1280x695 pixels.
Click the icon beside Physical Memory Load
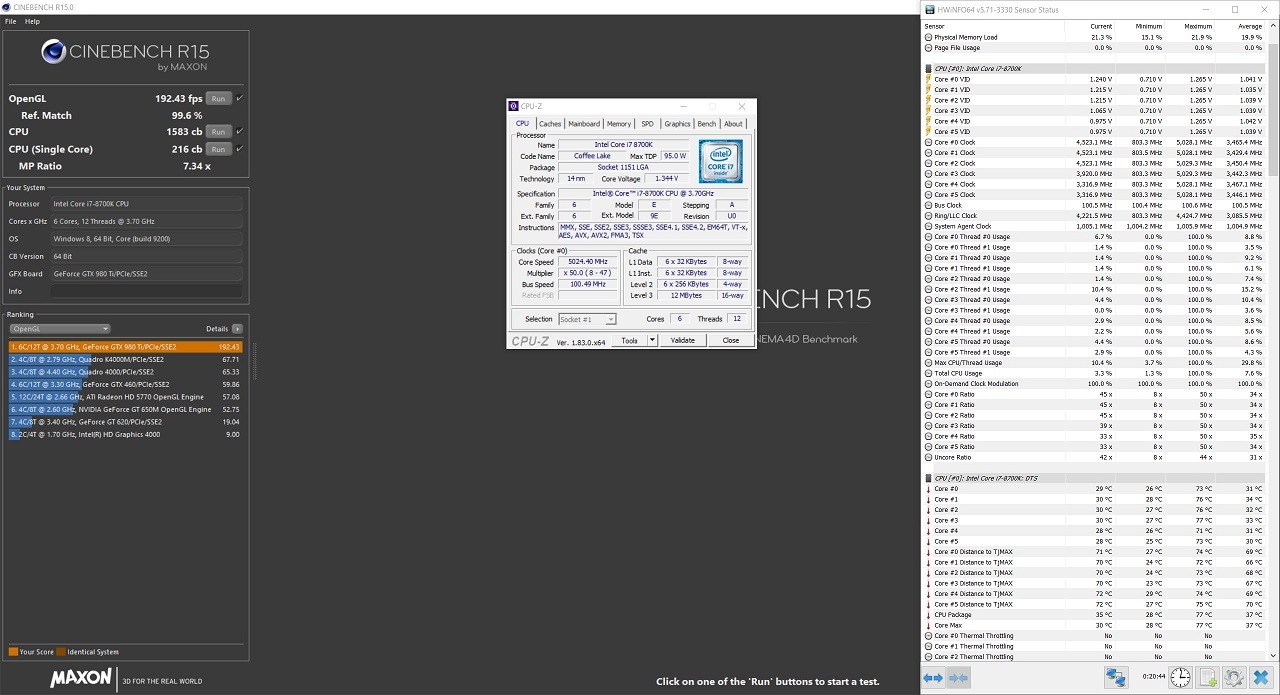pos(929,37)
